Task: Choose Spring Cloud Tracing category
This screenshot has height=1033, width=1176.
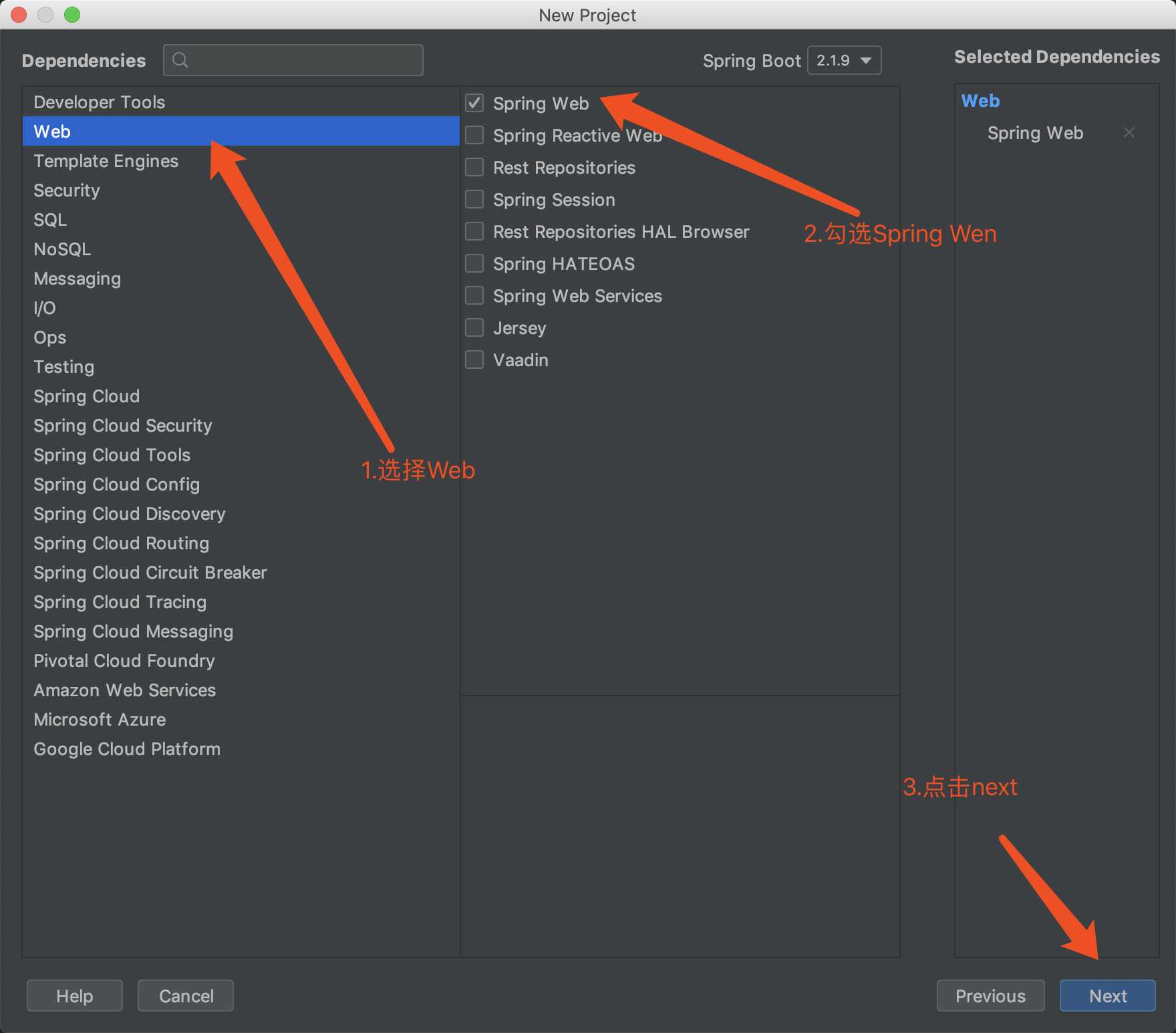Action: pos(241,601)
